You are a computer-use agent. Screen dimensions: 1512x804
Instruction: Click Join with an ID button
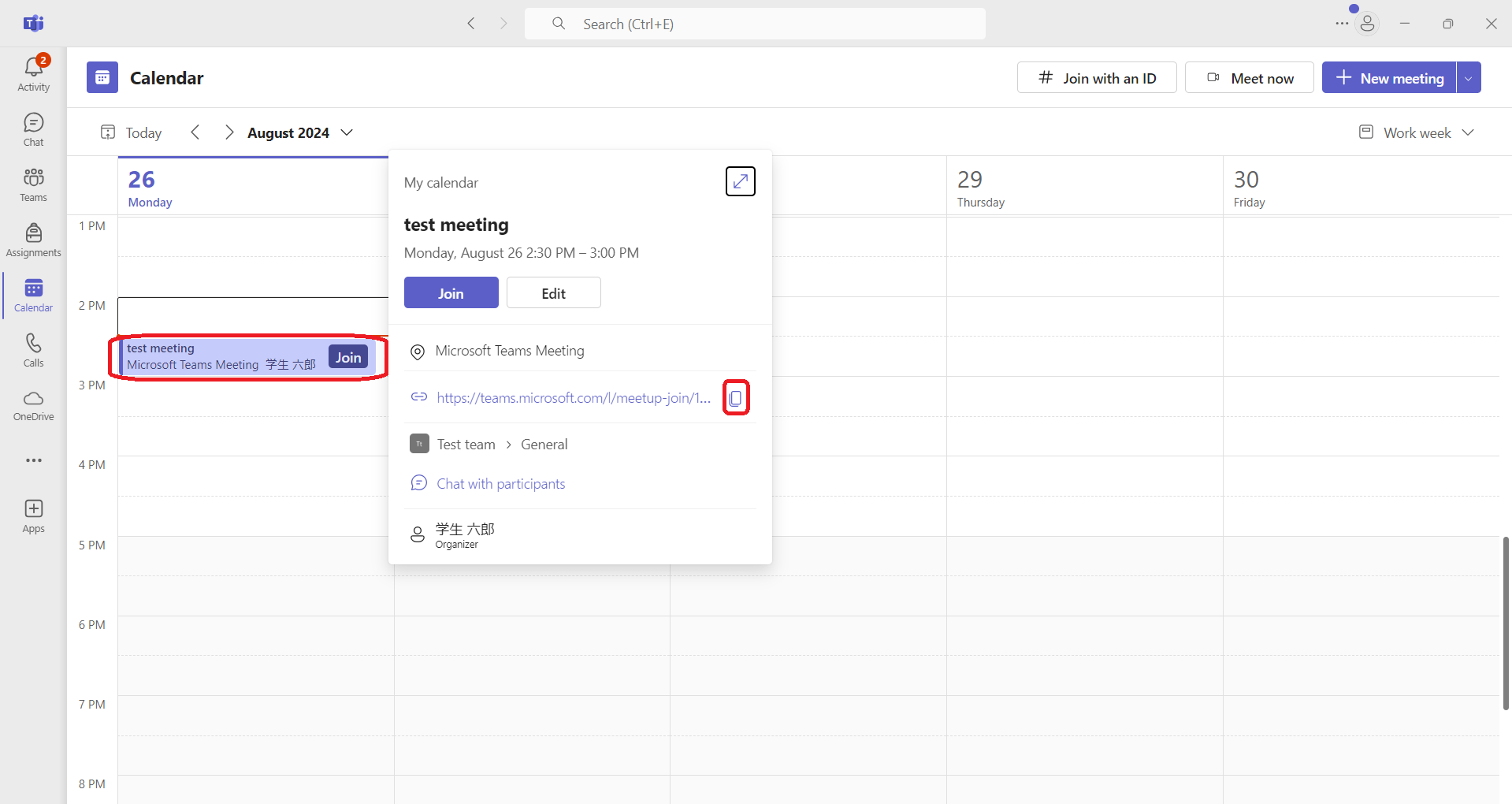click(x=1097, y=77)
